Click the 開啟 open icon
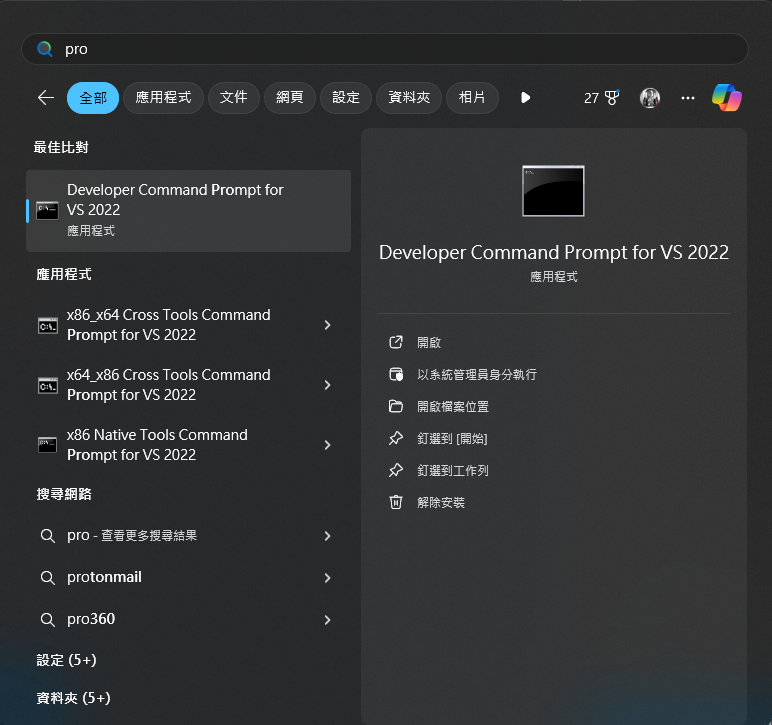This screenshot has height=725, width=772. coord(396,342)
